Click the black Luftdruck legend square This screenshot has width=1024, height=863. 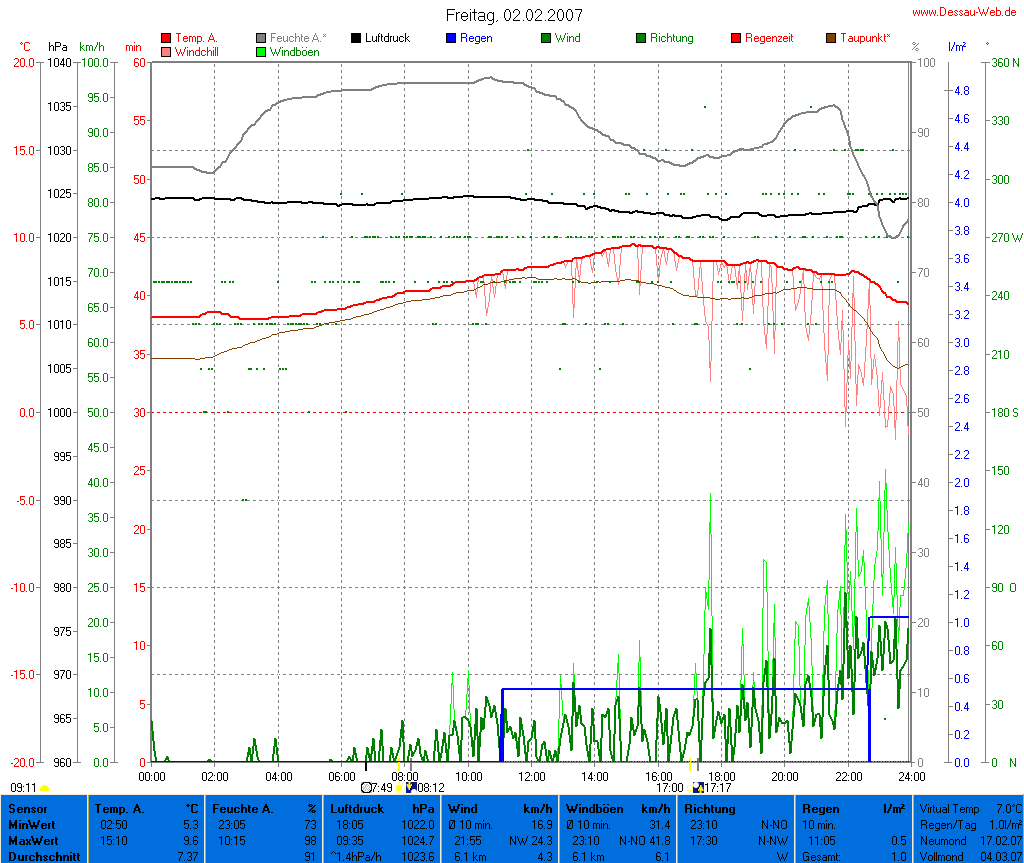tap(356, 38)
